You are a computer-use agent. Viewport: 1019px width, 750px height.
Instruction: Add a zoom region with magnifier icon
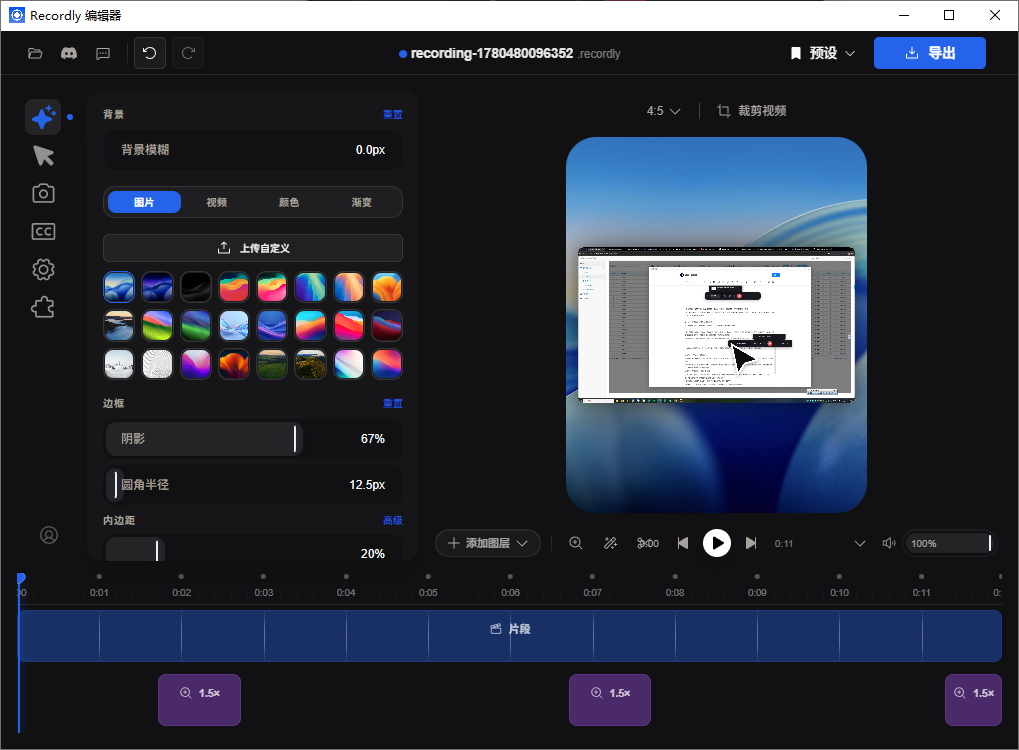(x=576, y=543)
